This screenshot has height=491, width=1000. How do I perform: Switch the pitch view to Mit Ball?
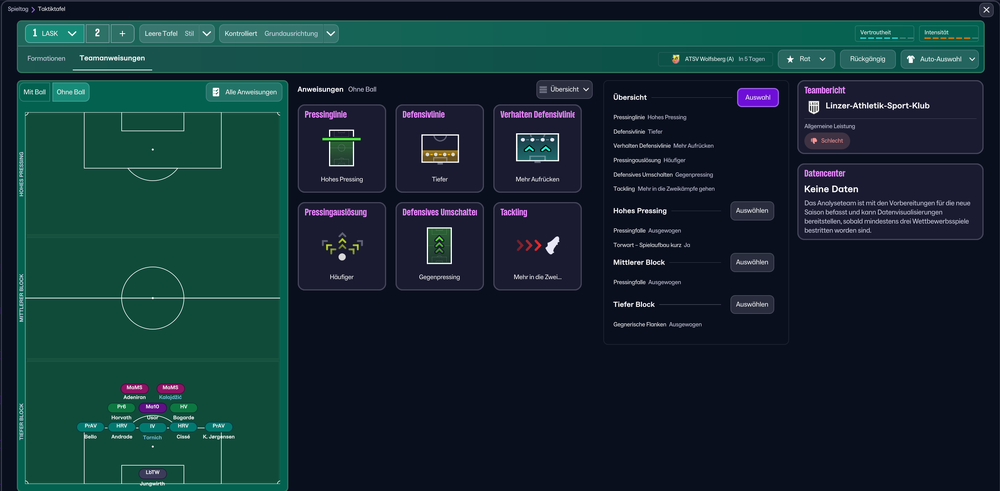click(34, 92)
